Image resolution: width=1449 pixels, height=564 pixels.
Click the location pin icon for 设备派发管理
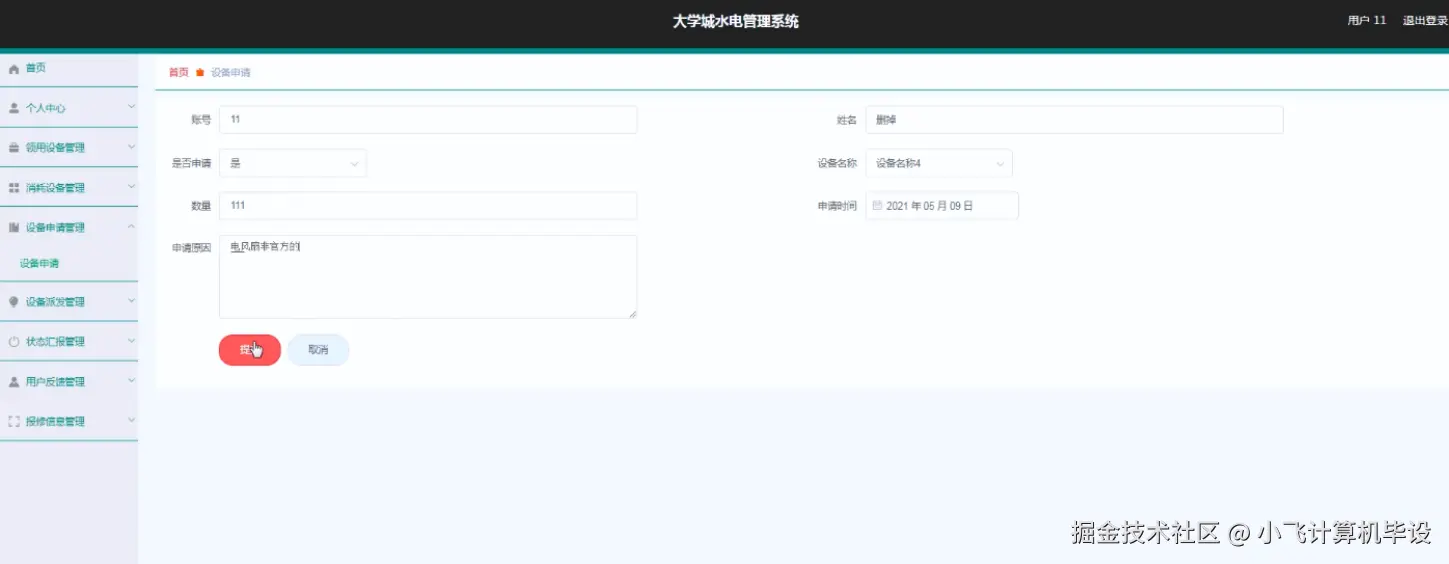click(x=14, y=302)
